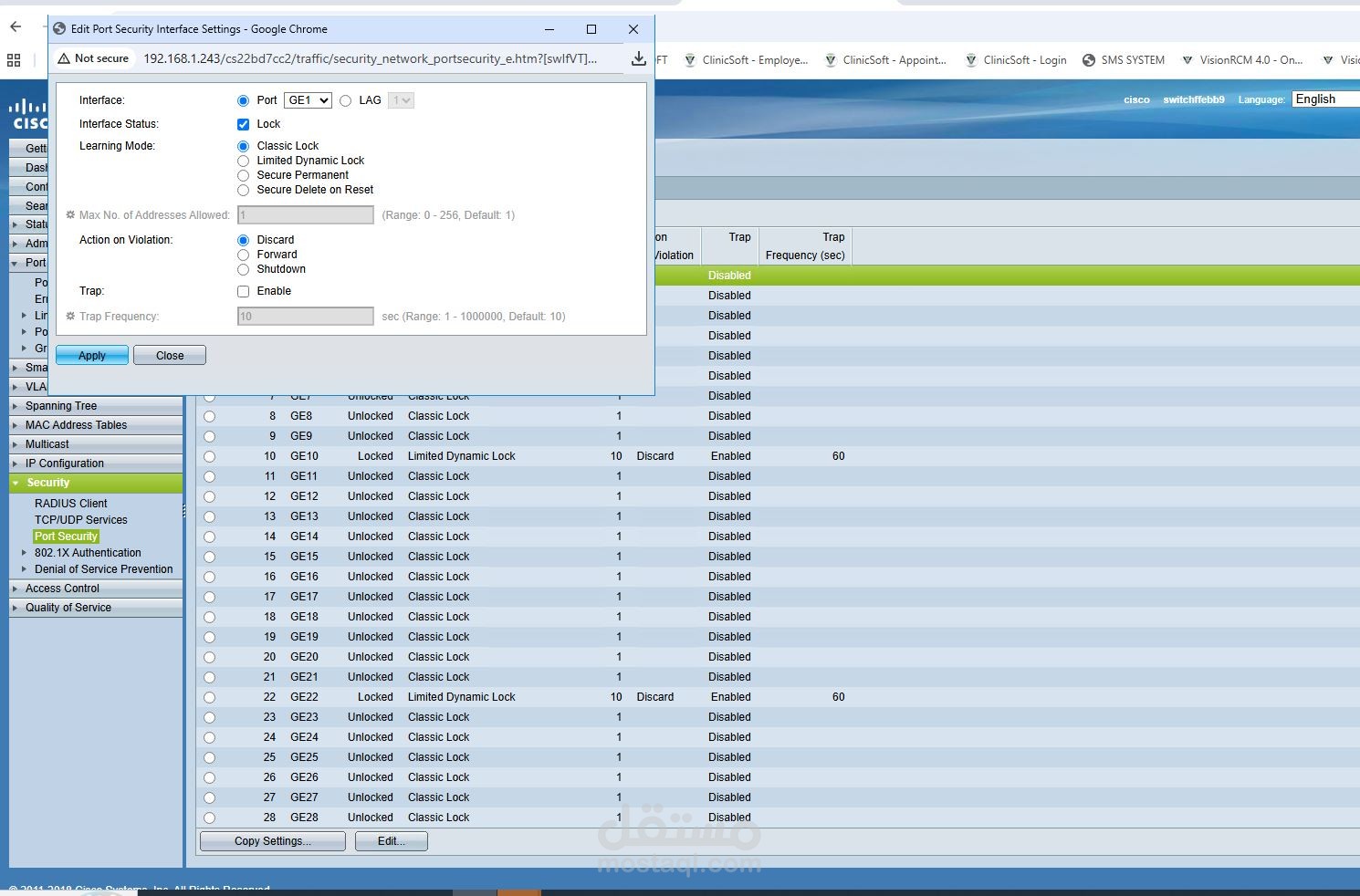Click Unlocked status in GE12 row
This screenshot has height=896, width=1360.
(x=370, y=496)
